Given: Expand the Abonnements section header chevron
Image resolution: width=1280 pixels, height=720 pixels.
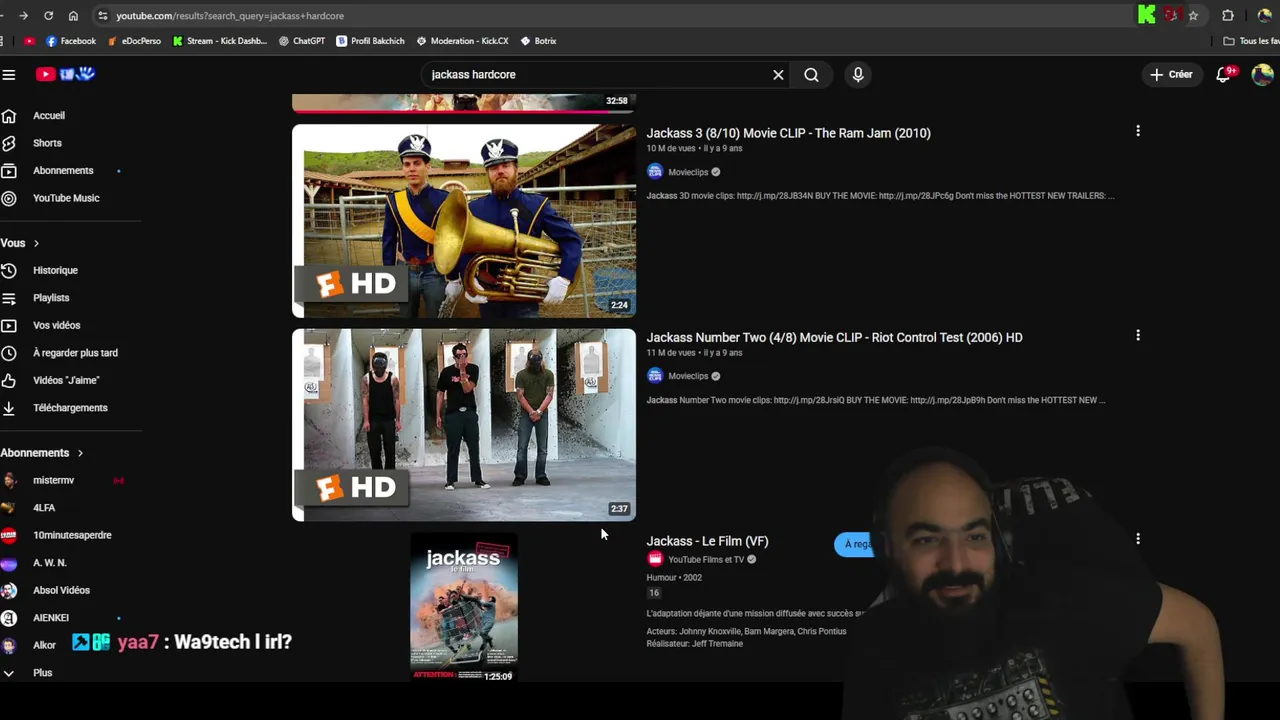Looking at the screenshot, I should [x=80, y=453].
